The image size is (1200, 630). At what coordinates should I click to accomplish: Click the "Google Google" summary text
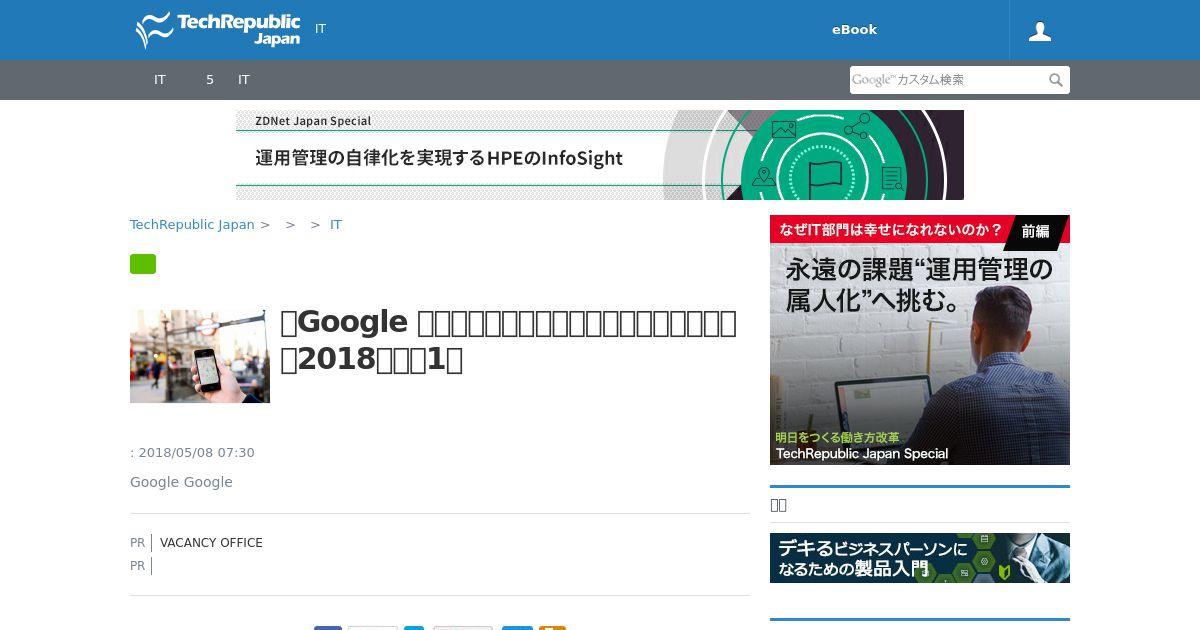181,482
